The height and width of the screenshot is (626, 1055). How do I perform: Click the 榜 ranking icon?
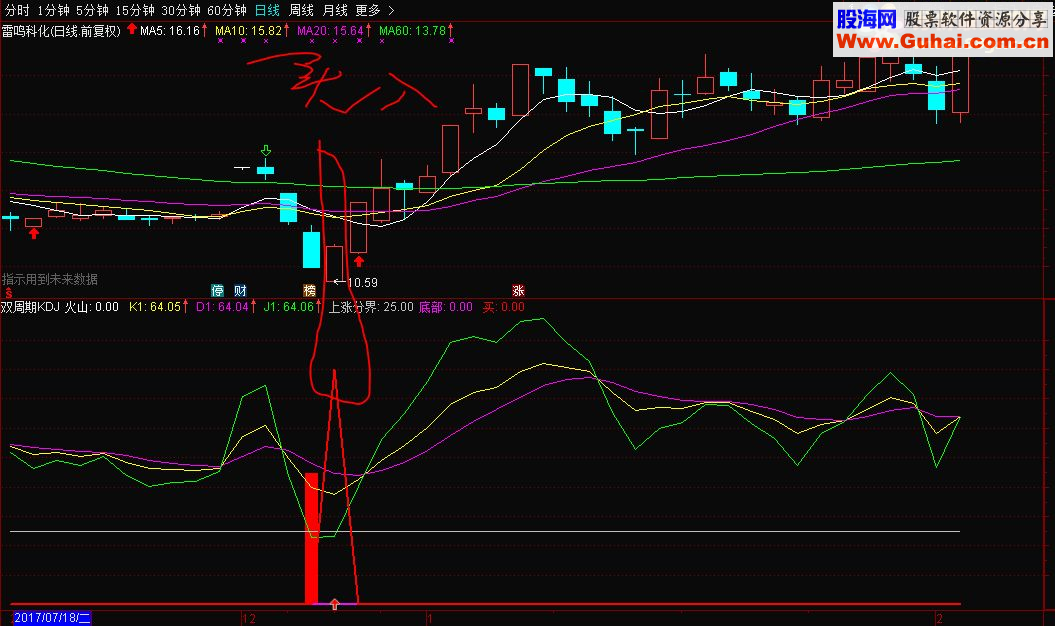point(309,290)
